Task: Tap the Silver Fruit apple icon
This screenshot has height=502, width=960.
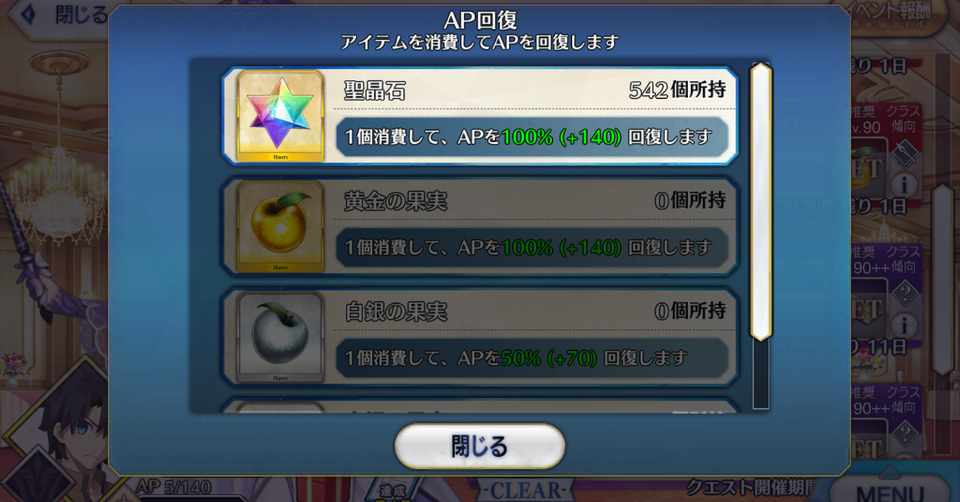Action: pos(280,337)
